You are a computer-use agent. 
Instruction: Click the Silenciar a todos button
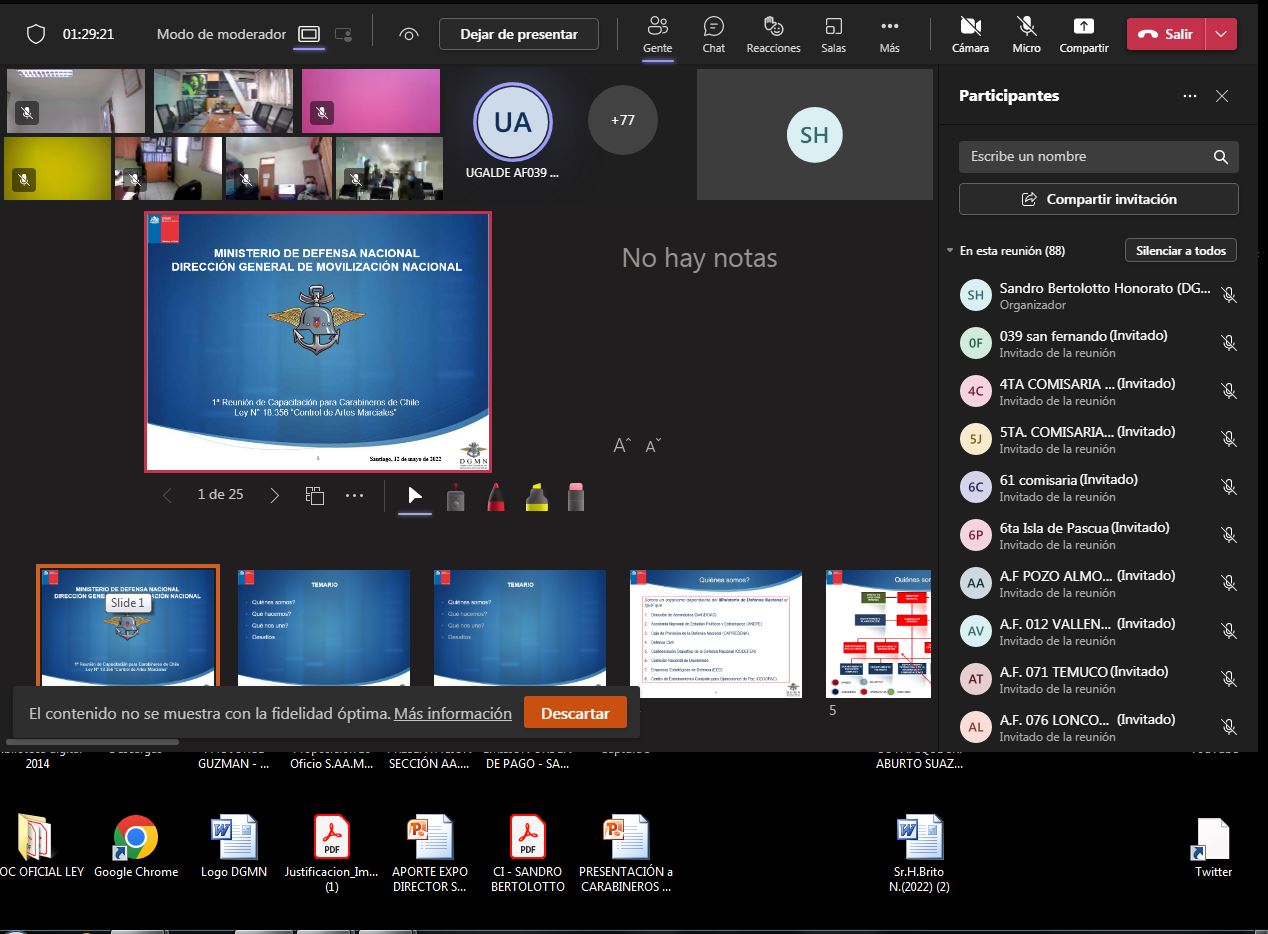tap(1181, 251)
